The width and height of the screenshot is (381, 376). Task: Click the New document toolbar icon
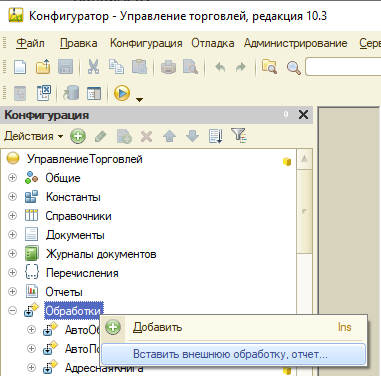pos(20,67)
